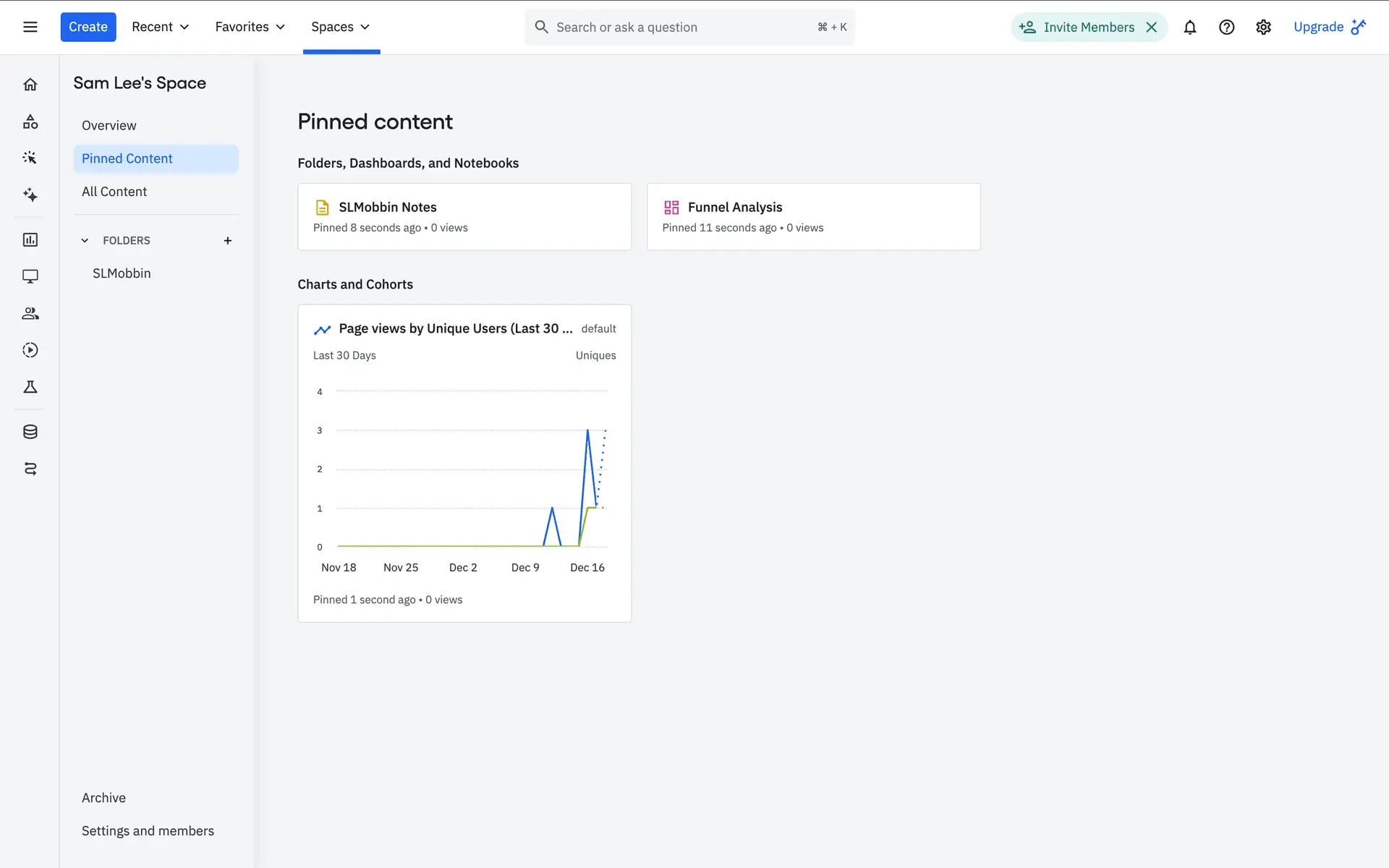This screenshot has height=868, width=1389.
Task: Open the hamburger menu icon
Action: pos(30,27)
